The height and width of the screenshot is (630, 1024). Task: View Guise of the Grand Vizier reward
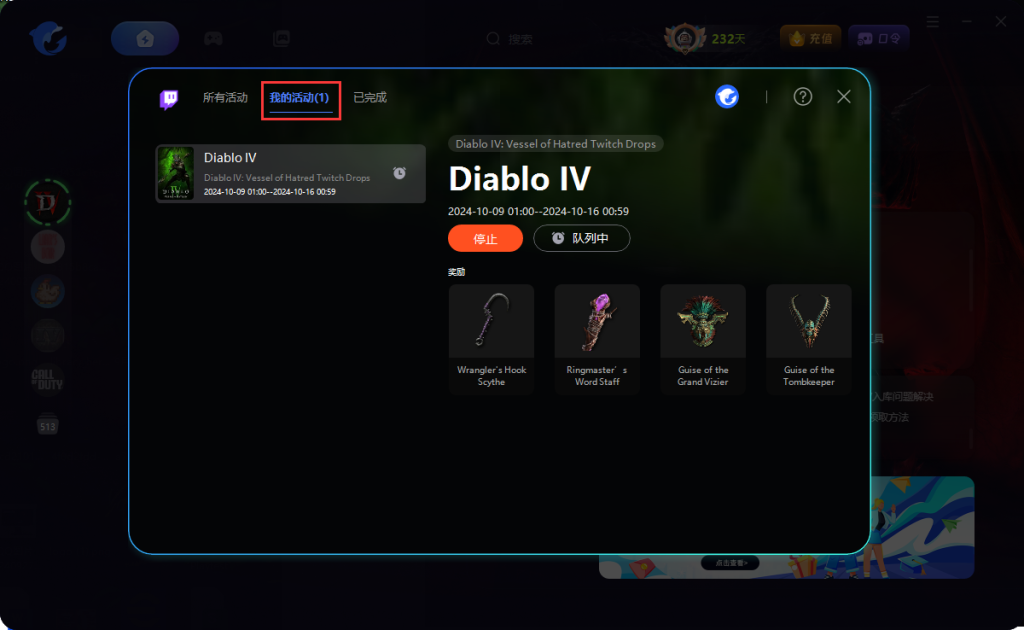703,339
